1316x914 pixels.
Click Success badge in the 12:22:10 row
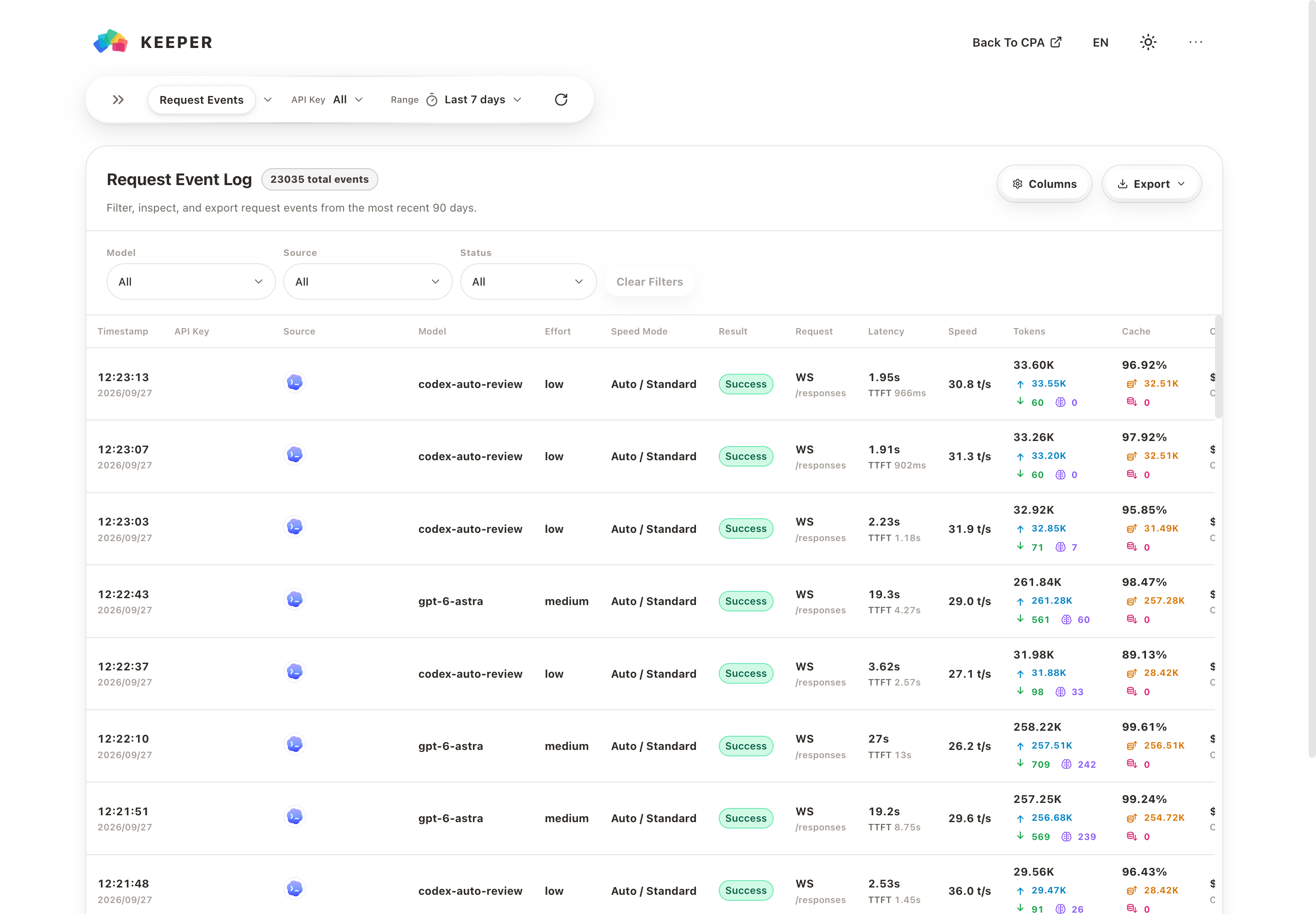[x=746, y=746]
